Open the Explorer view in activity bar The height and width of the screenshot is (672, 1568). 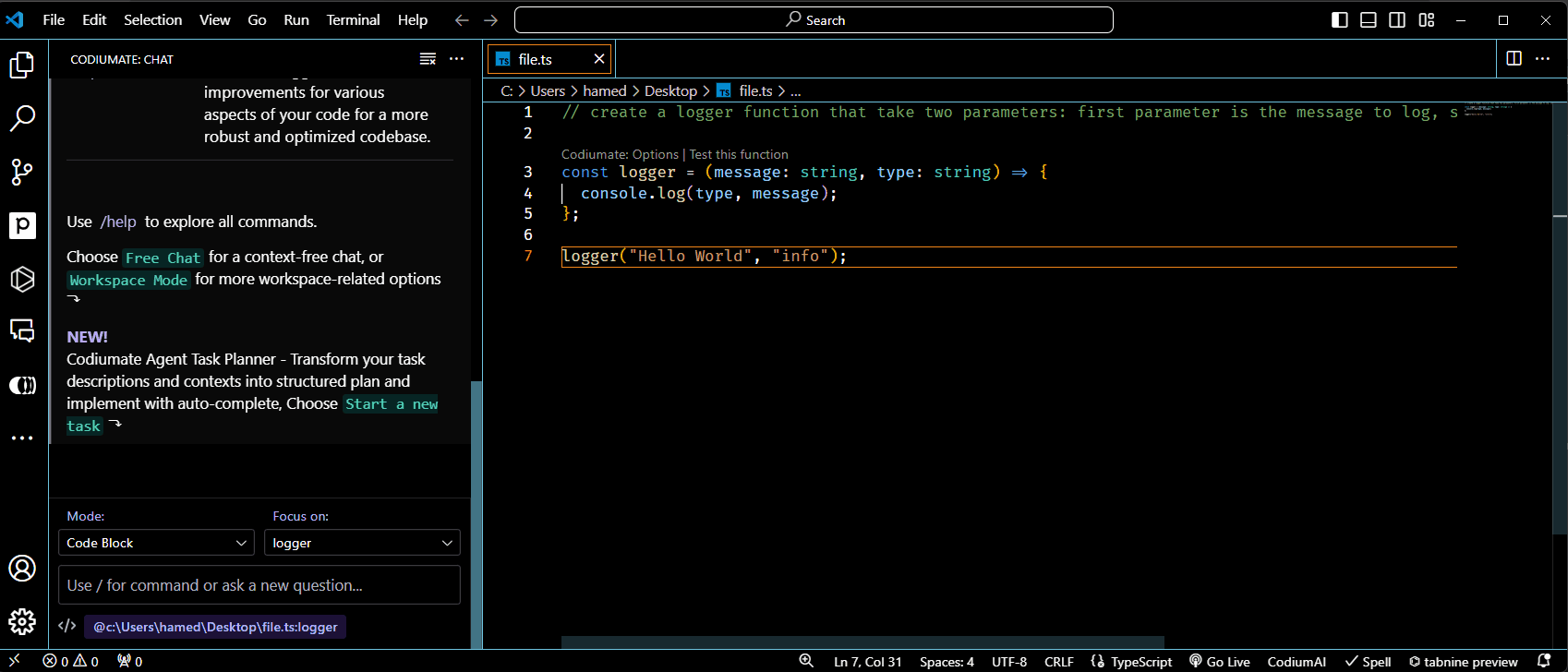point(22,65)
